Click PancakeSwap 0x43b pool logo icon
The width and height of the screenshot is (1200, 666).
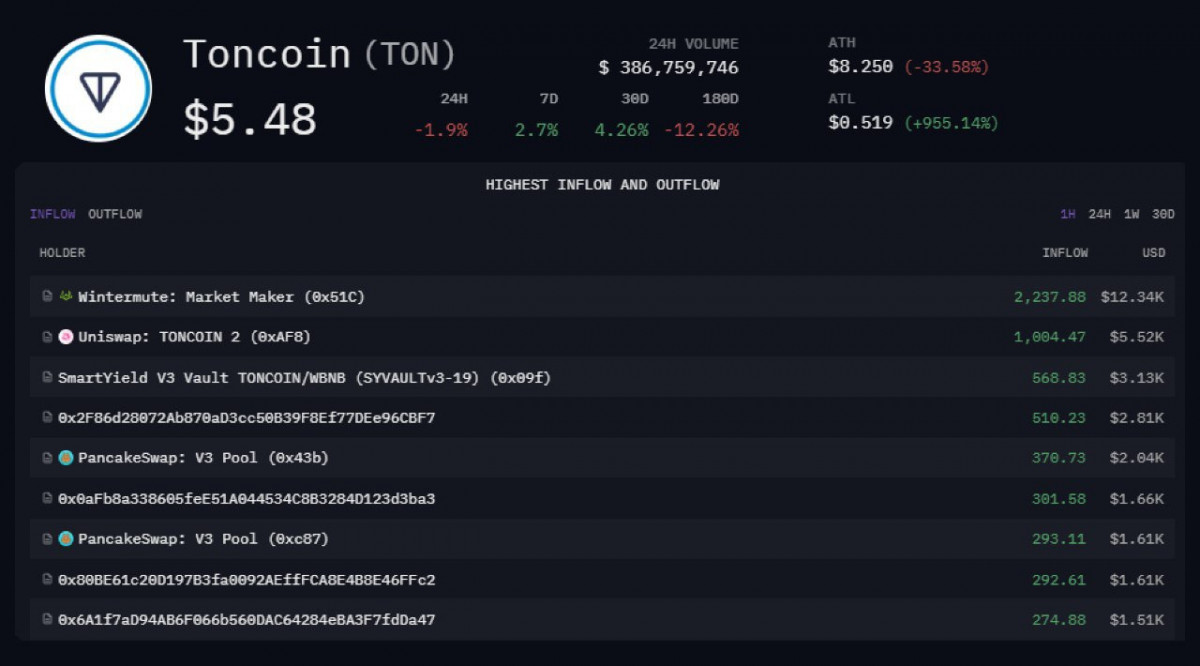point(66,458)
